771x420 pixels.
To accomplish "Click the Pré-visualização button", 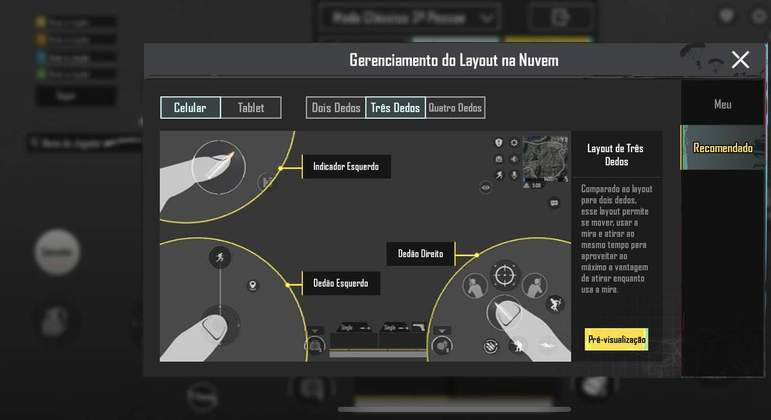I will [616, 339].
